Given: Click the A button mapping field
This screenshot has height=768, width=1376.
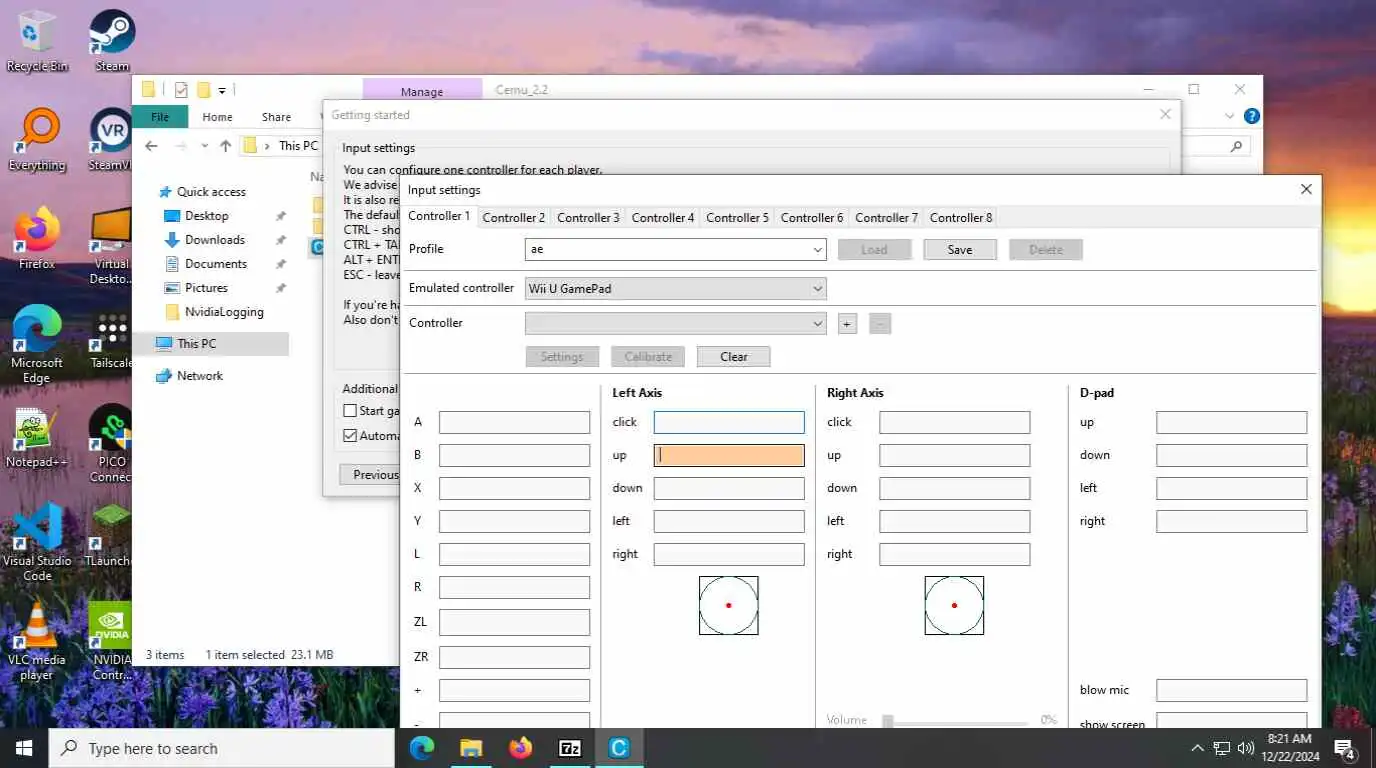Looking at the screenshot, I should [514, 422].
